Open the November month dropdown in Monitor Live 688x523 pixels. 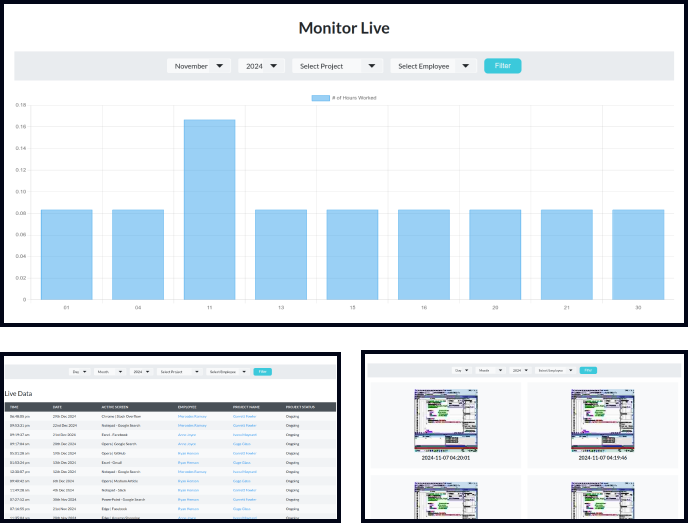(199, 66)
